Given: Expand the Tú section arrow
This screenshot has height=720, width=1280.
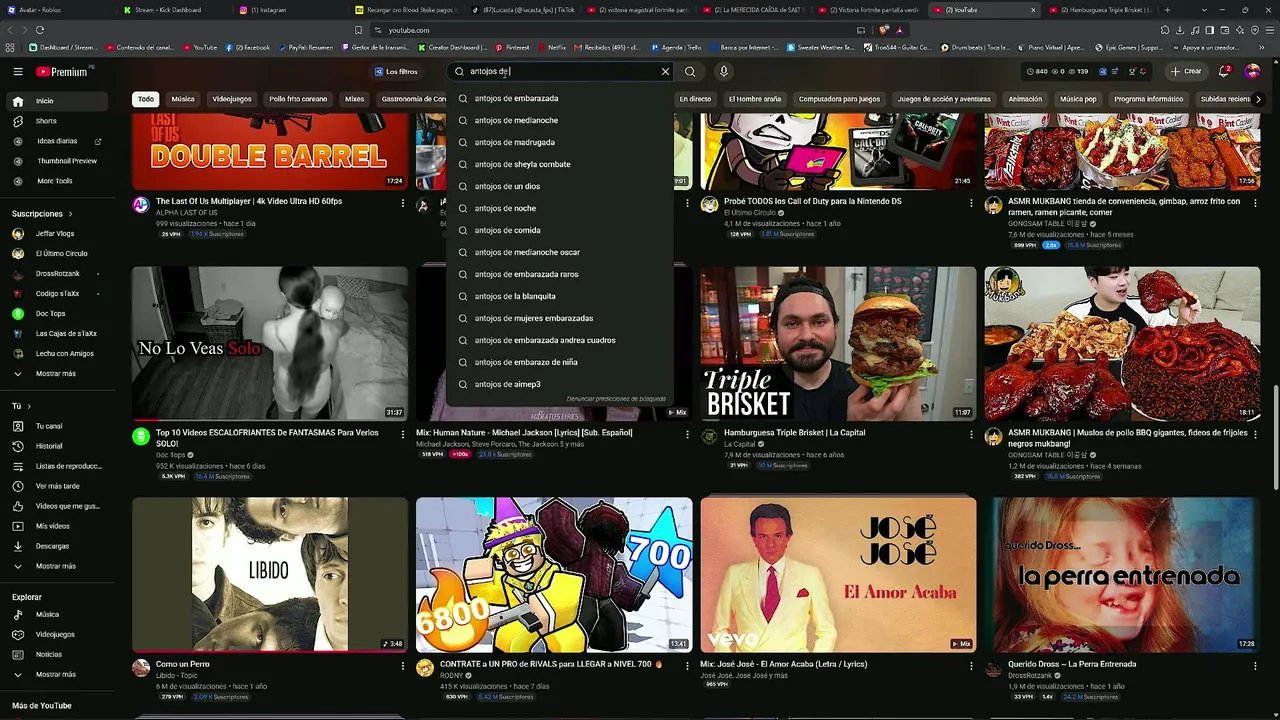Looking at the screenshot, I should coord(29,406).
